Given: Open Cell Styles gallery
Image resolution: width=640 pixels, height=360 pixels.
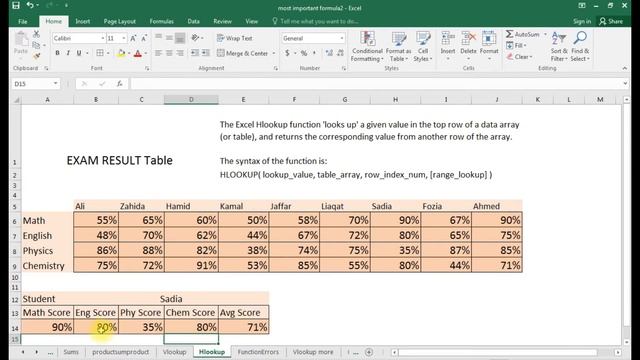Looking at the screenshot, I should [423, 47].
